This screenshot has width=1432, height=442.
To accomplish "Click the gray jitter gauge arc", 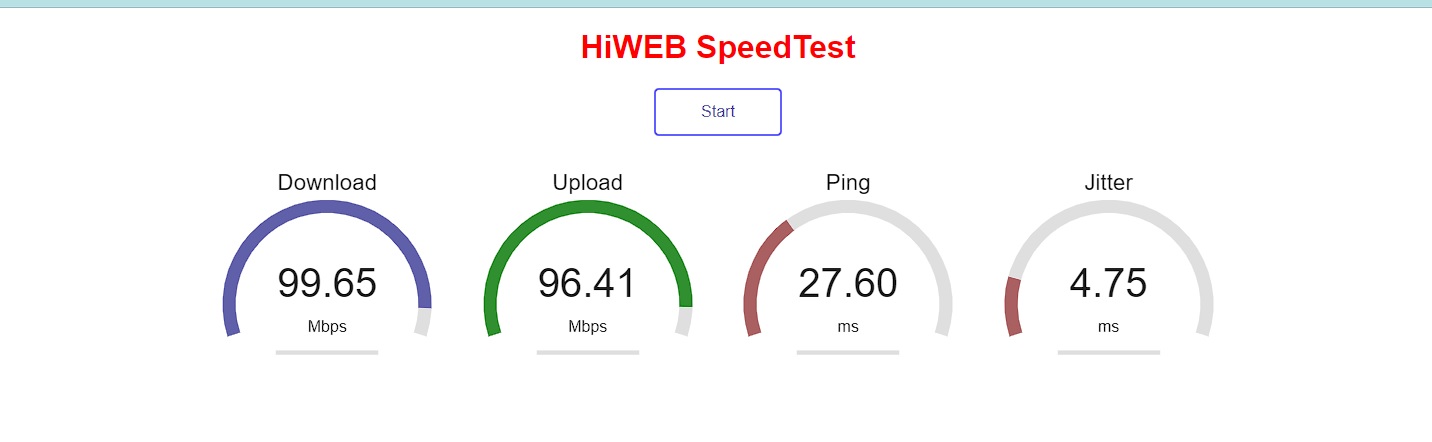I will click(1108, 206).
